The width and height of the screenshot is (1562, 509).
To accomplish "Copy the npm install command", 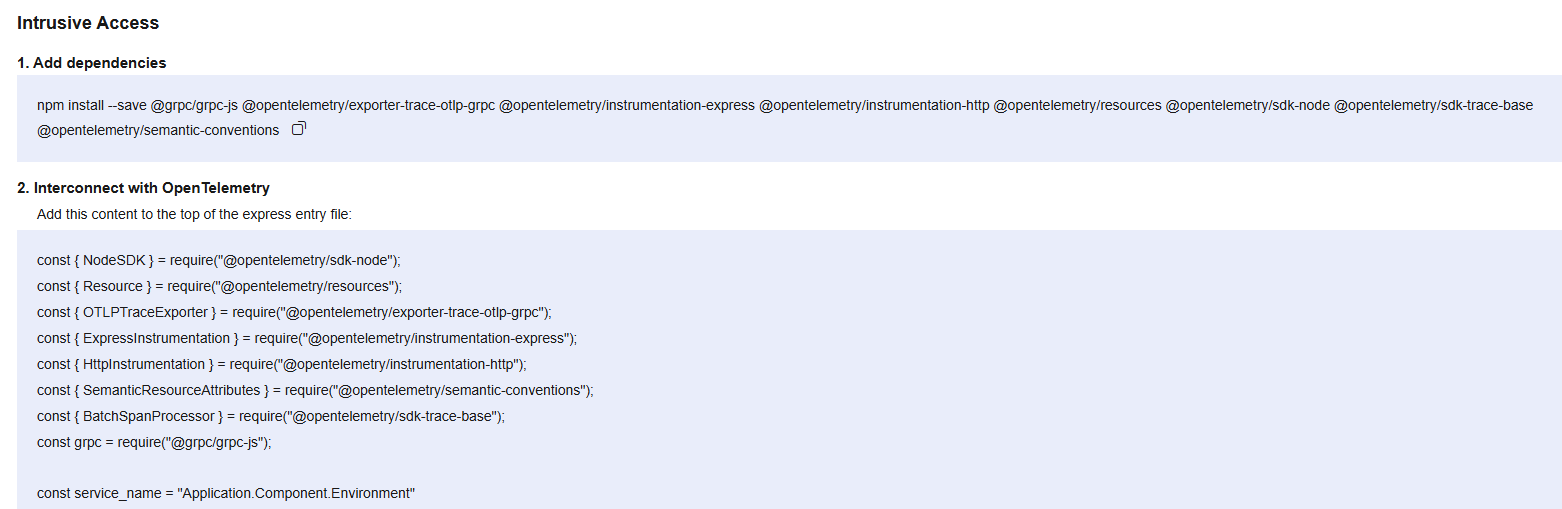I will 298,129.
